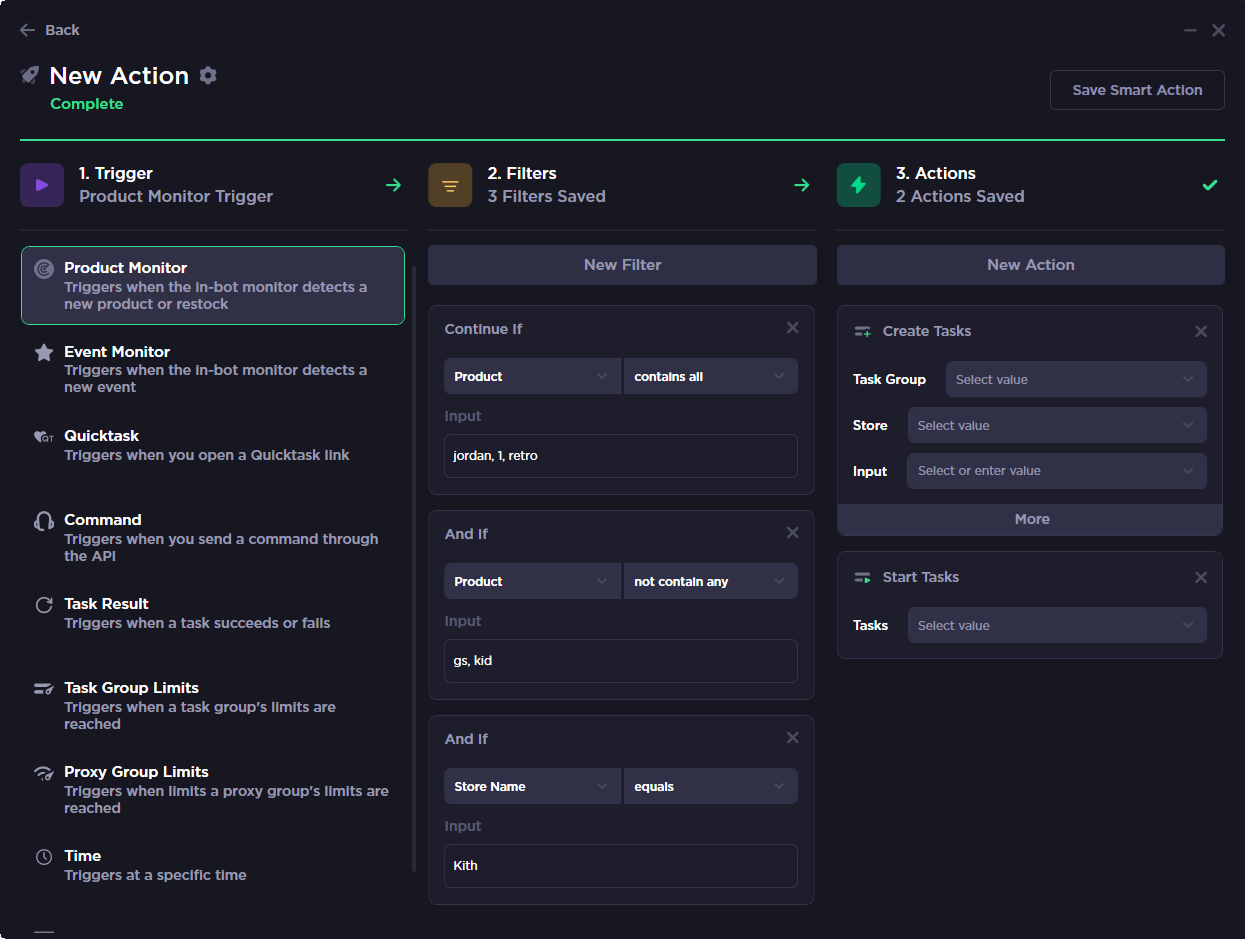Viewport: 1245px width, 939px height.
Task: Click the Create Tasks list-plus icon
Action: (x=862, y=331)
